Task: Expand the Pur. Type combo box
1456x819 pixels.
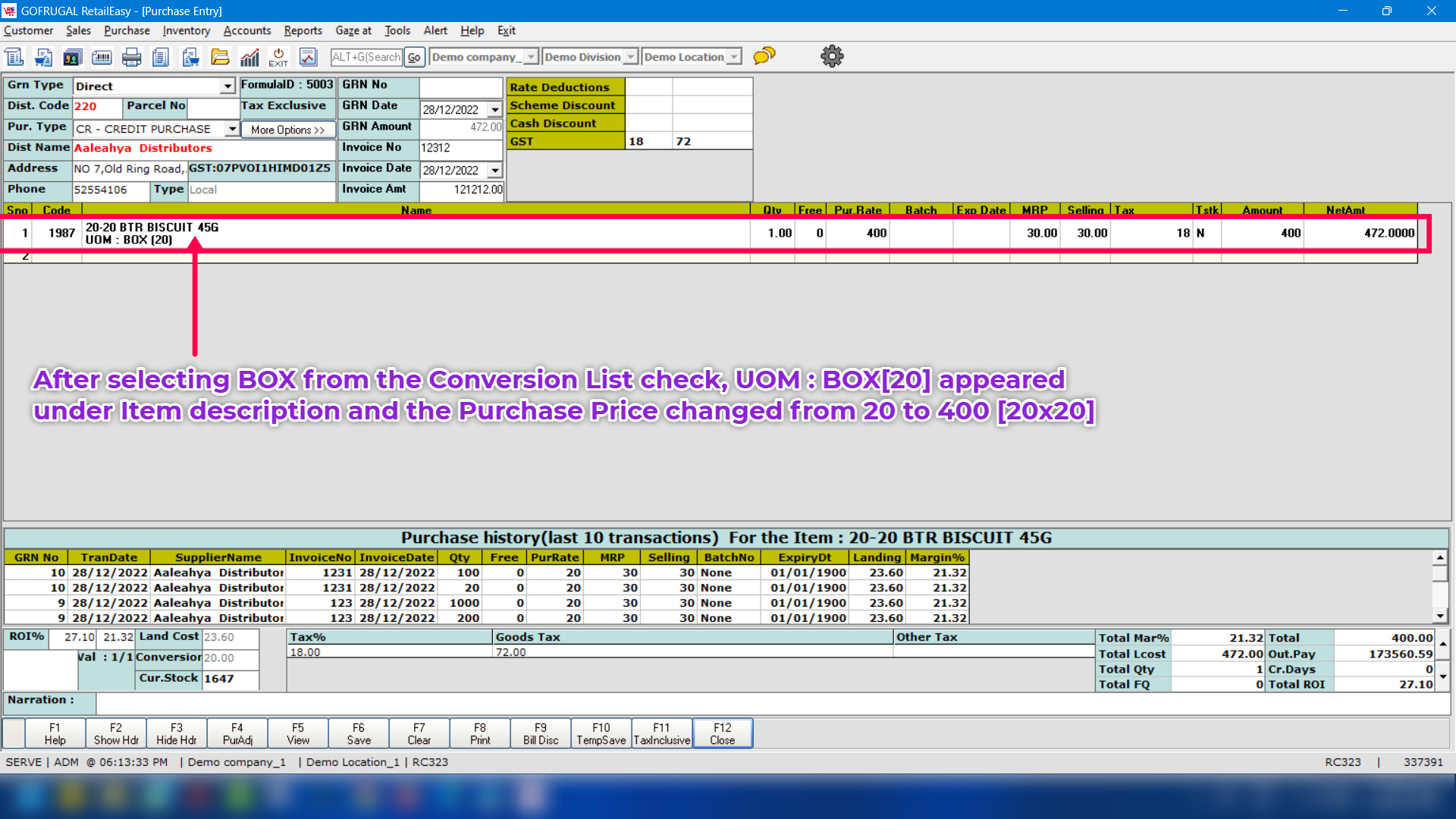Action: 232,129
